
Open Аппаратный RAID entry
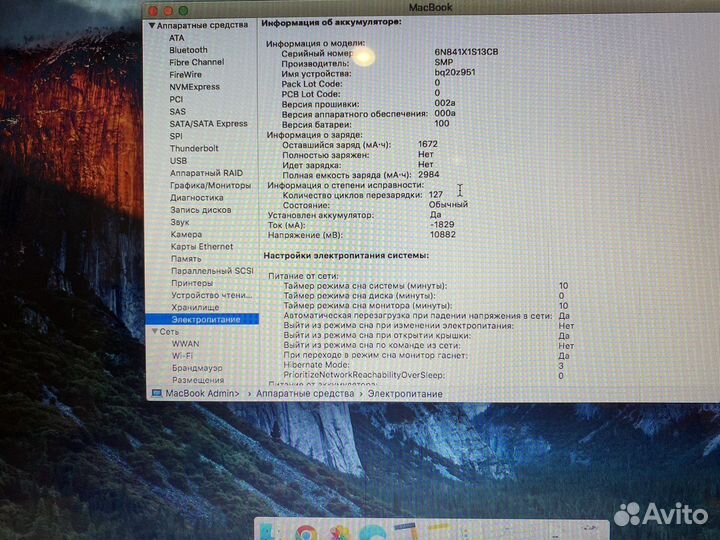(206, 173)
